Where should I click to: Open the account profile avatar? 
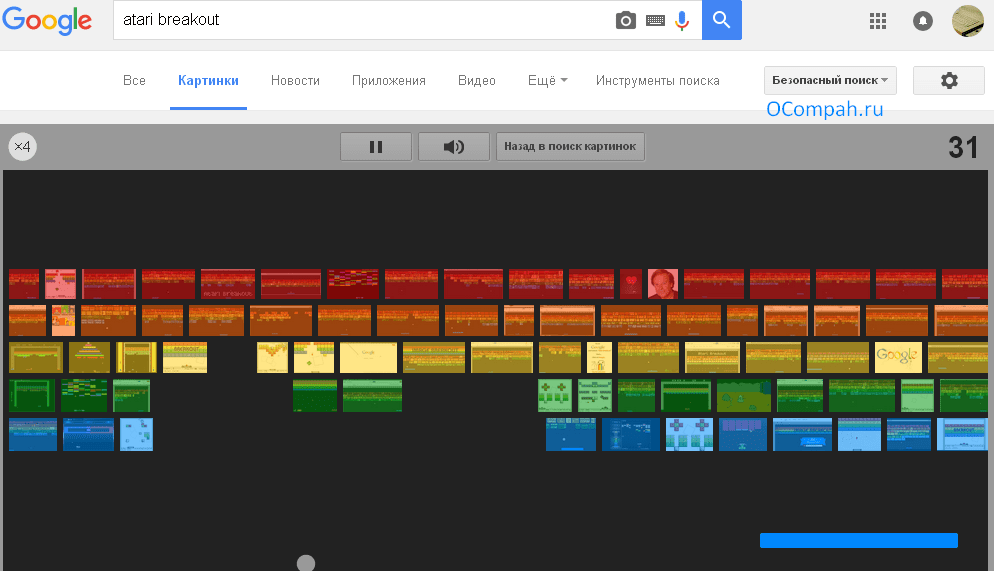(x=968, y=21)
